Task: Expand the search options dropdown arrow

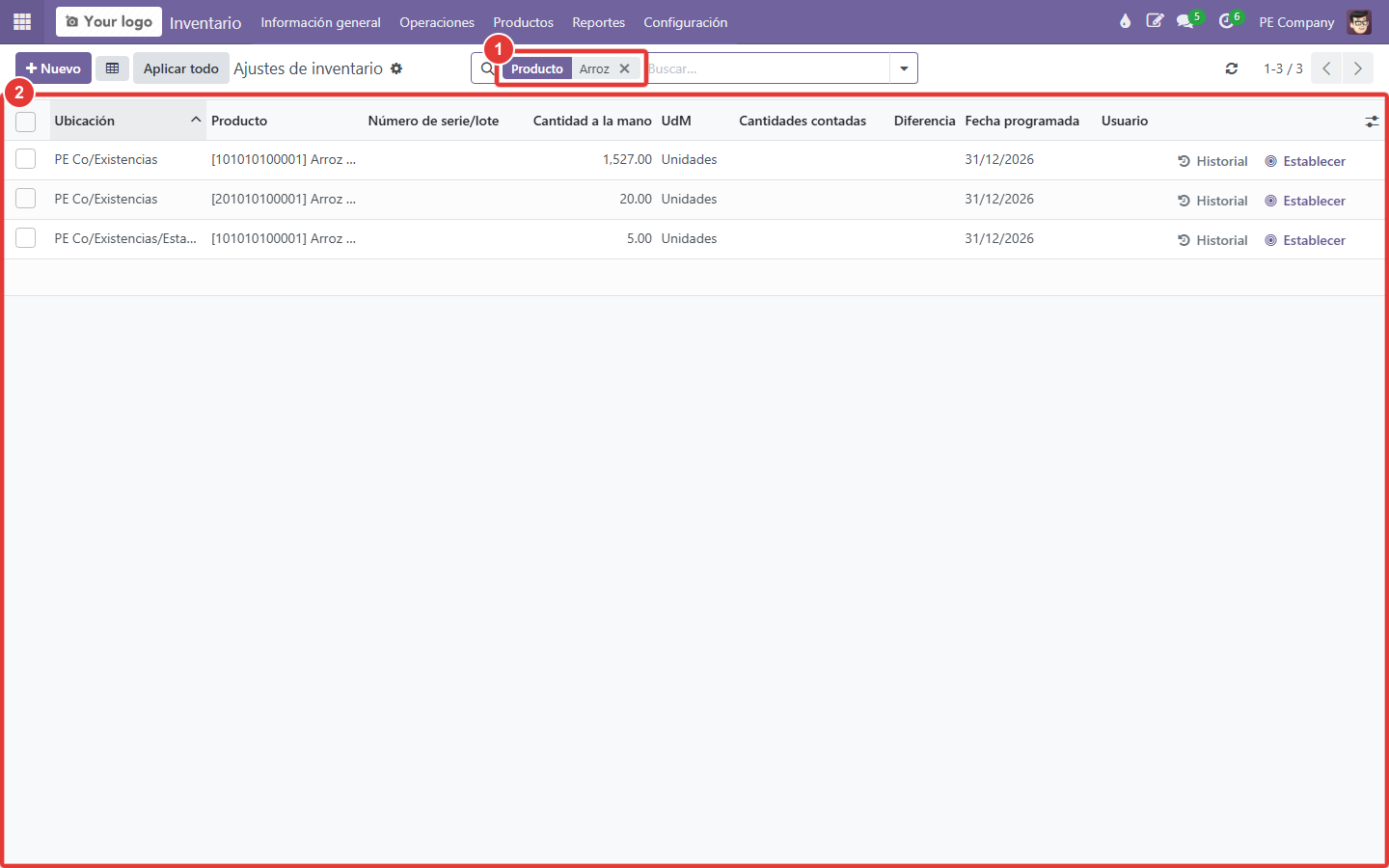Action: coord(904,68)
